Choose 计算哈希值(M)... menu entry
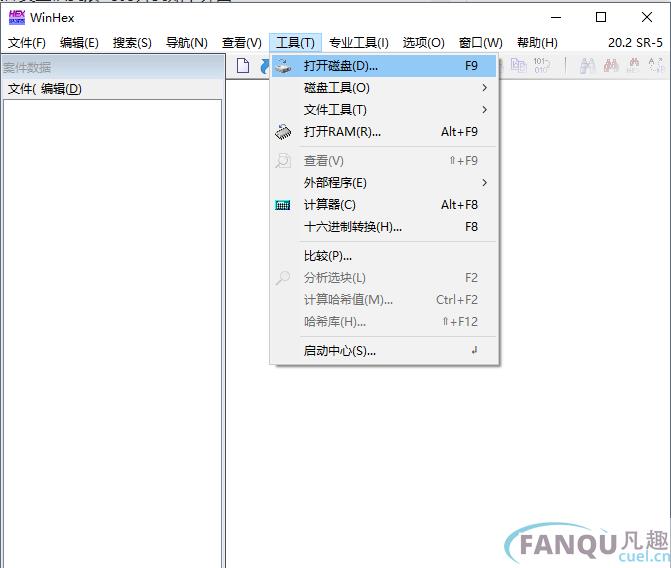 point(384,300)
